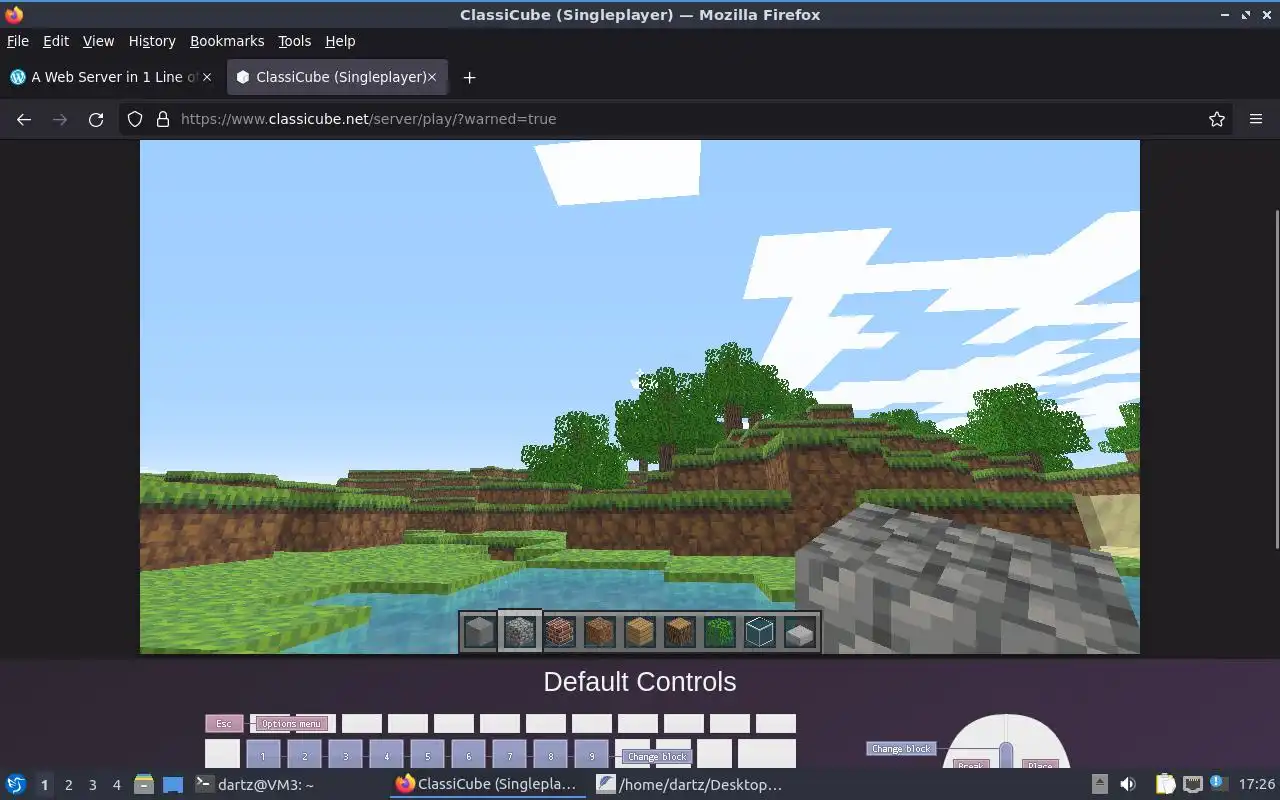Viewport: 1280px width, 800px height.
Task: Open the system start menu icon
Action: coord(16,784)
